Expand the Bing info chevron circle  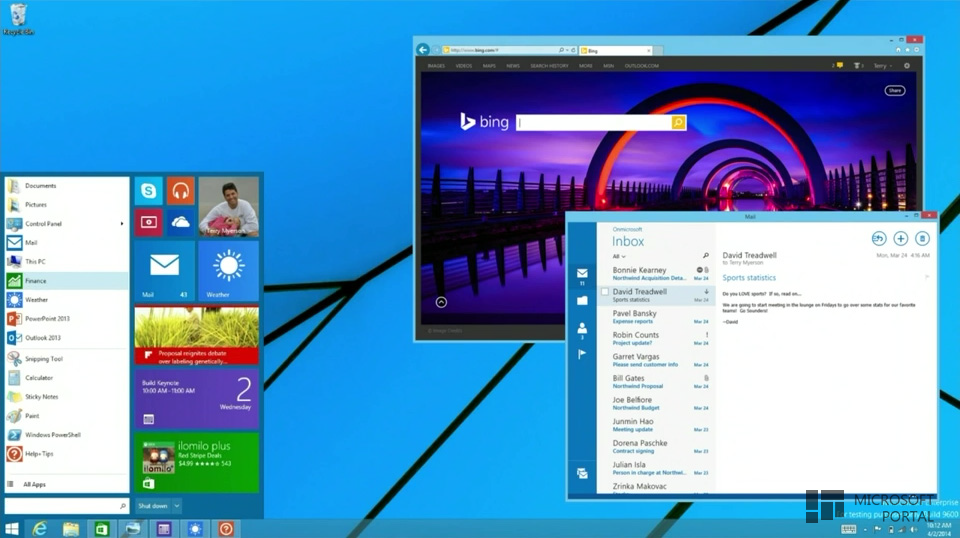pyautogui.click(x=441, y=302)
